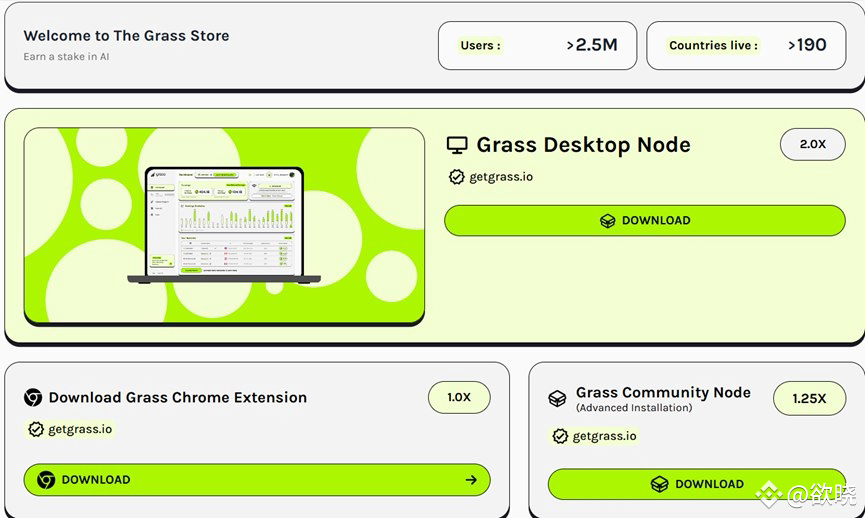865x518 pixels.
Task: Click the 'Download Grass Chrome Extension' title
Action: pyautogui.click(x=178, y=398)
